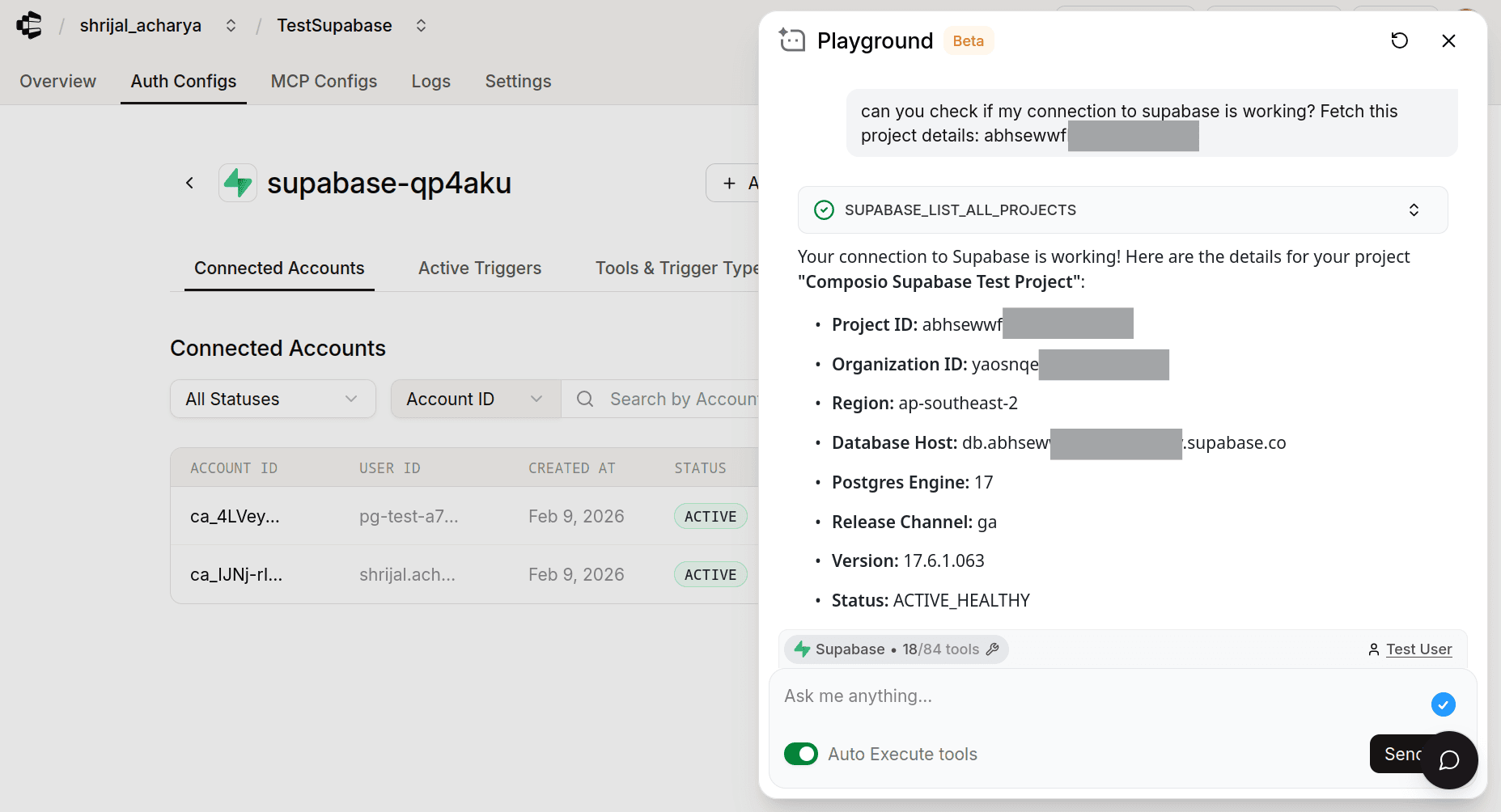Screen dimensions: 1501x812
Task: Click the user icon beside Test User
Action: coord(1373,649)
